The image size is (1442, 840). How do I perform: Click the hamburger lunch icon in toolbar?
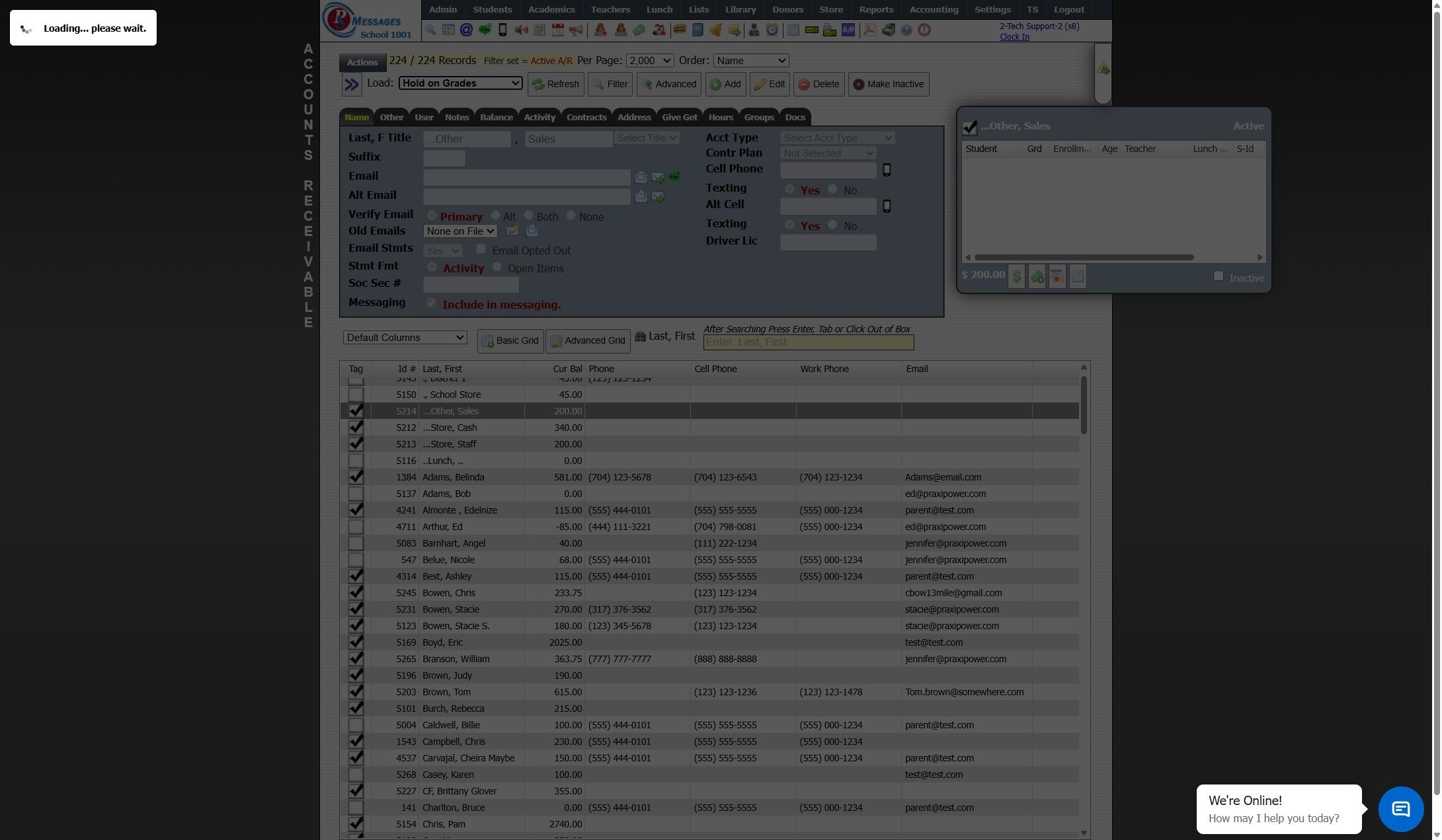click(x=679, y=30)
